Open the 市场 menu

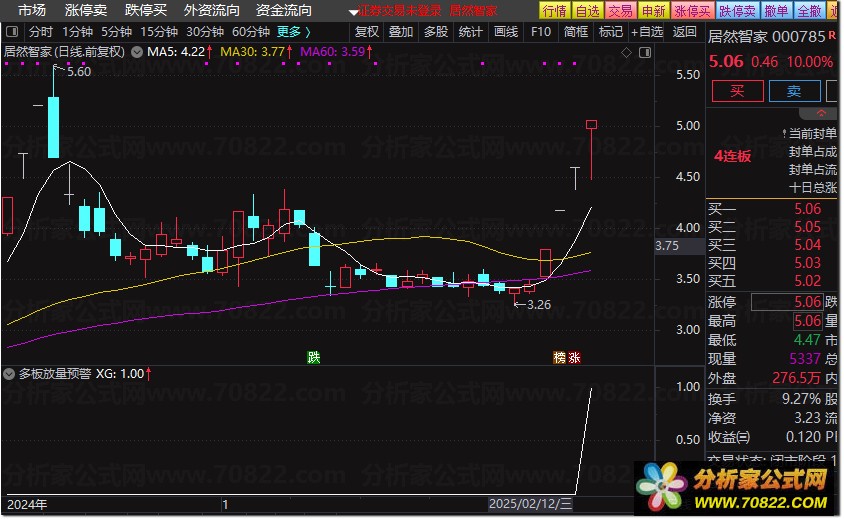coord(32,10)
